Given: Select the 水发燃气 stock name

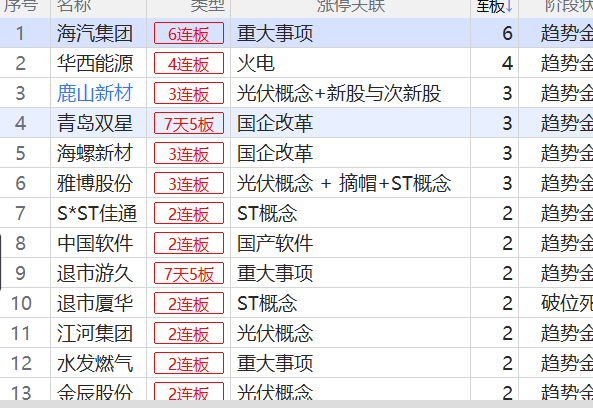Looking at the screenshot, I should pos(95,363).
